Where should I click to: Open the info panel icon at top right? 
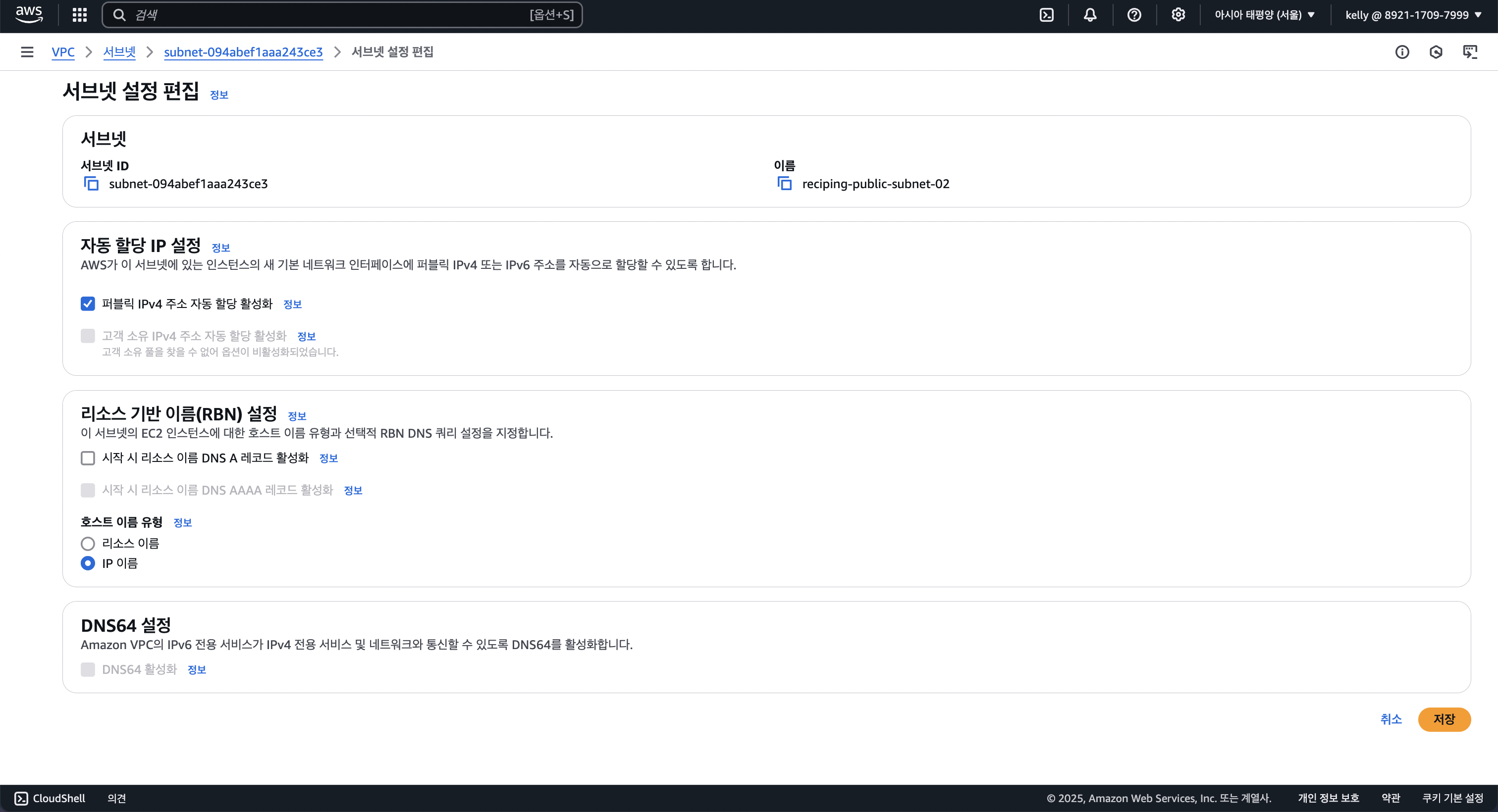point(1402,52)
